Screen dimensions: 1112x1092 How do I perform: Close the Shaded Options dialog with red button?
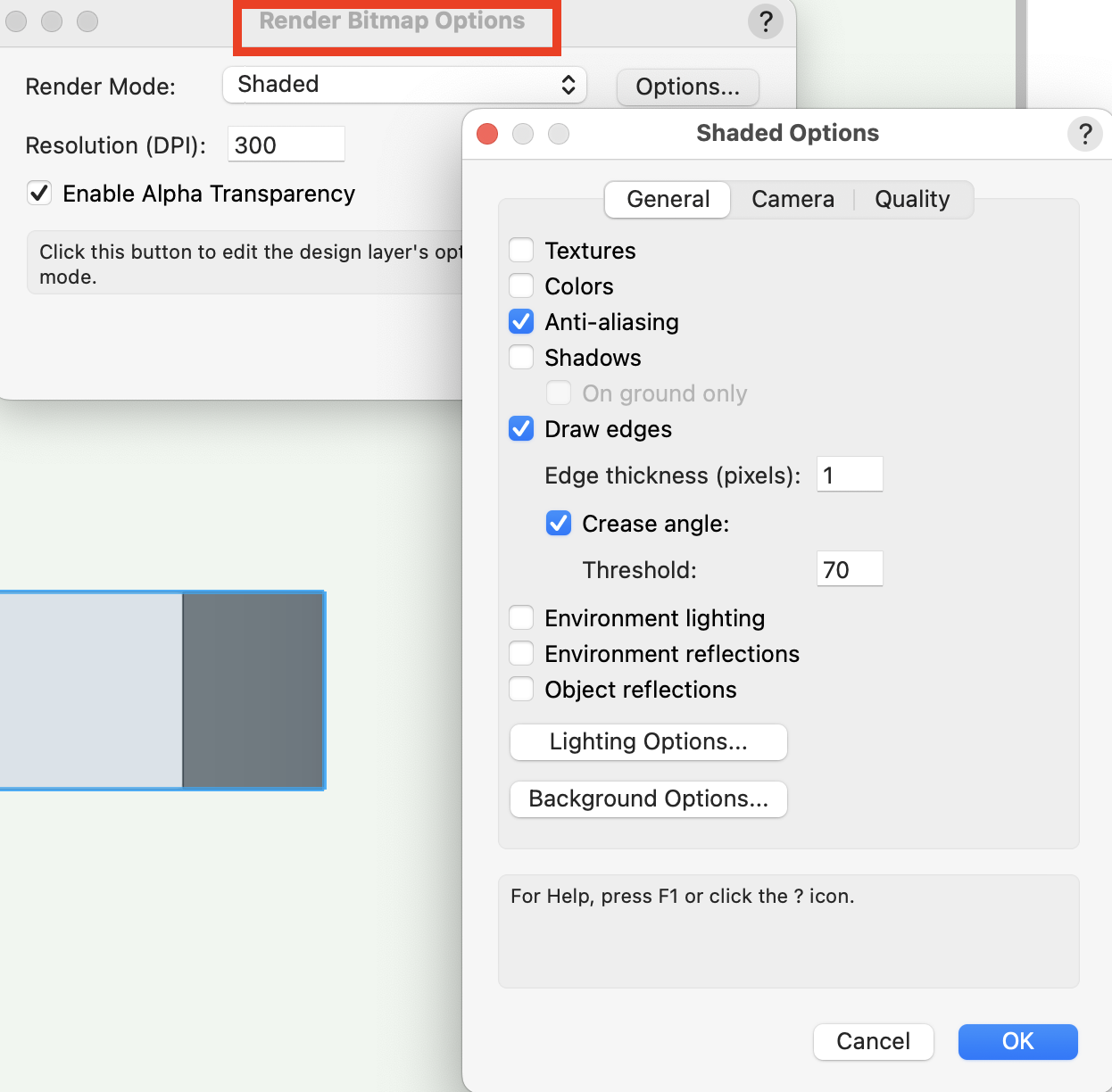tap(487, 134)
